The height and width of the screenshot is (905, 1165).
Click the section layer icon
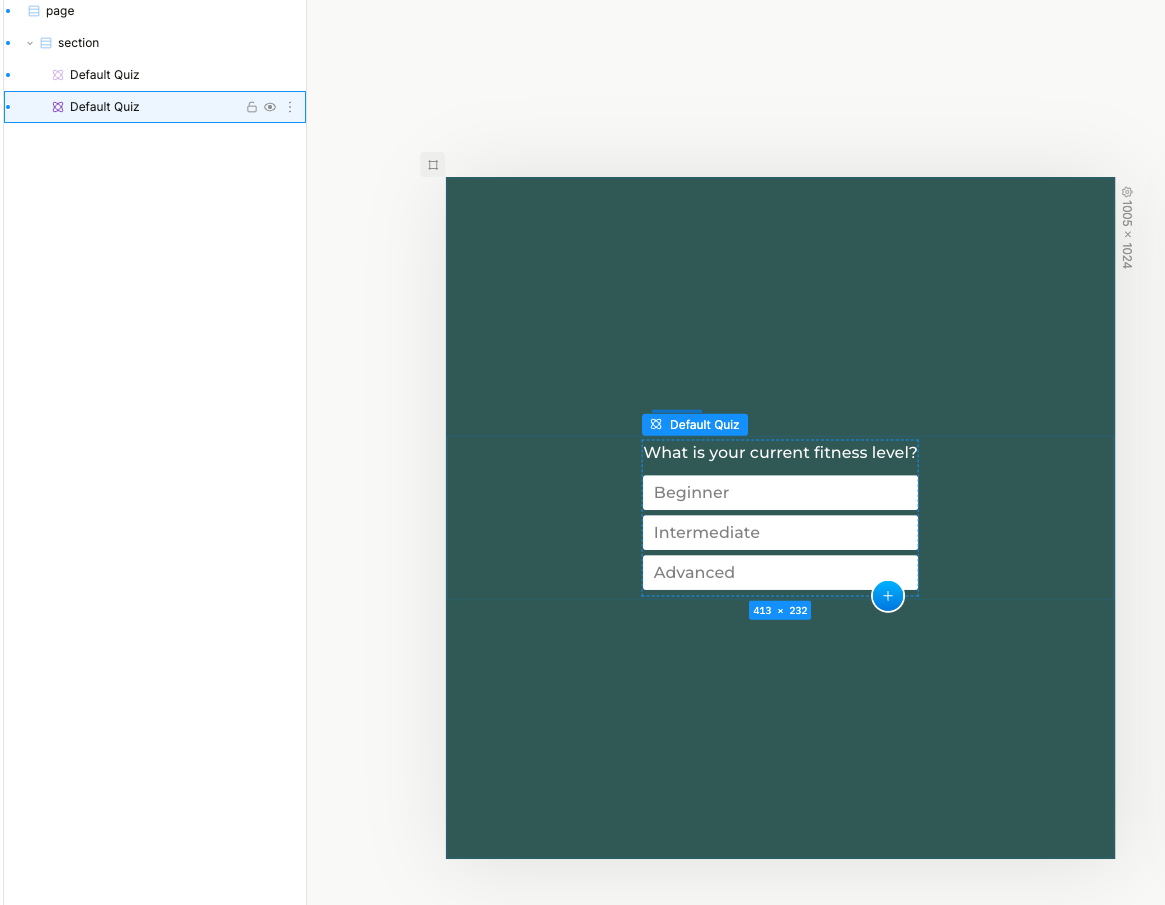(x=46, y=43)
